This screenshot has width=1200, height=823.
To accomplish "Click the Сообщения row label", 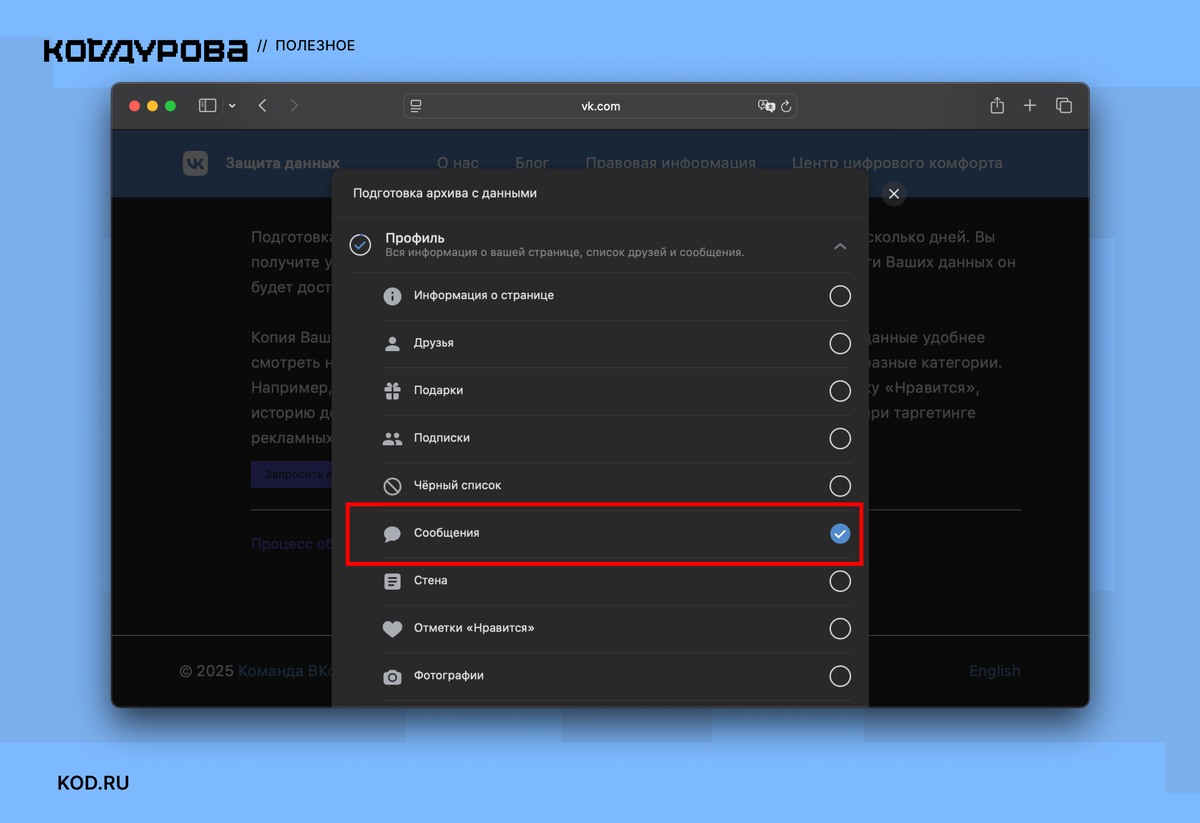I will click(447, 533).
